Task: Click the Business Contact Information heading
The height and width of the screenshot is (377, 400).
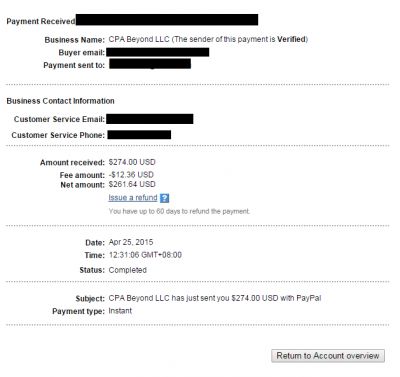Action: pos(60,101)
